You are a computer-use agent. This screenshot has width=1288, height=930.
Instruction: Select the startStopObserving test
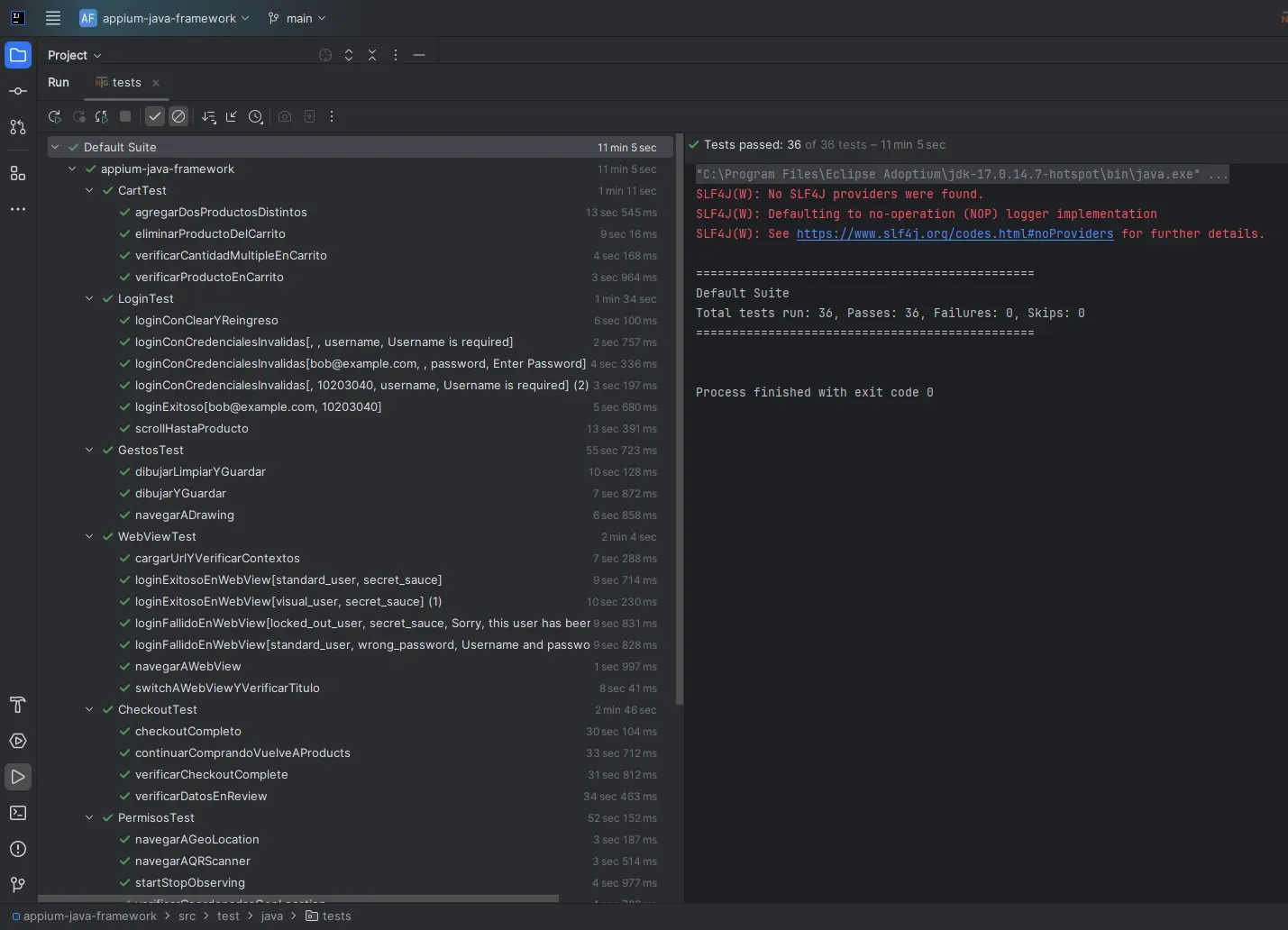coord(190,882)
